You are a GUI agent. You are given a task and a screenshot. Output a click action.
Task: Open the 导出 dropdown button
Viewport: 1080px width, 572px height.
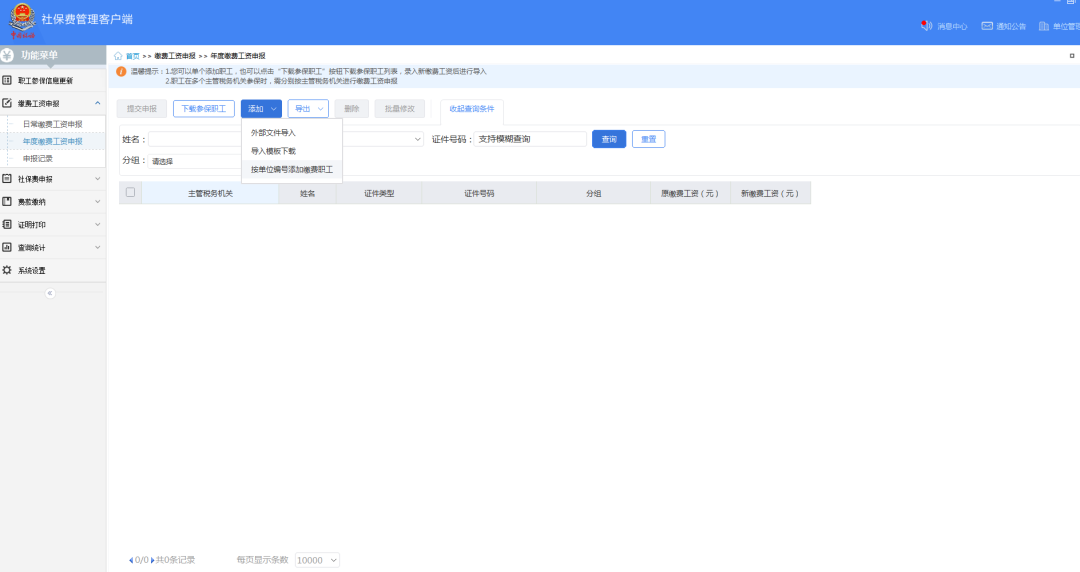(308, 109)
